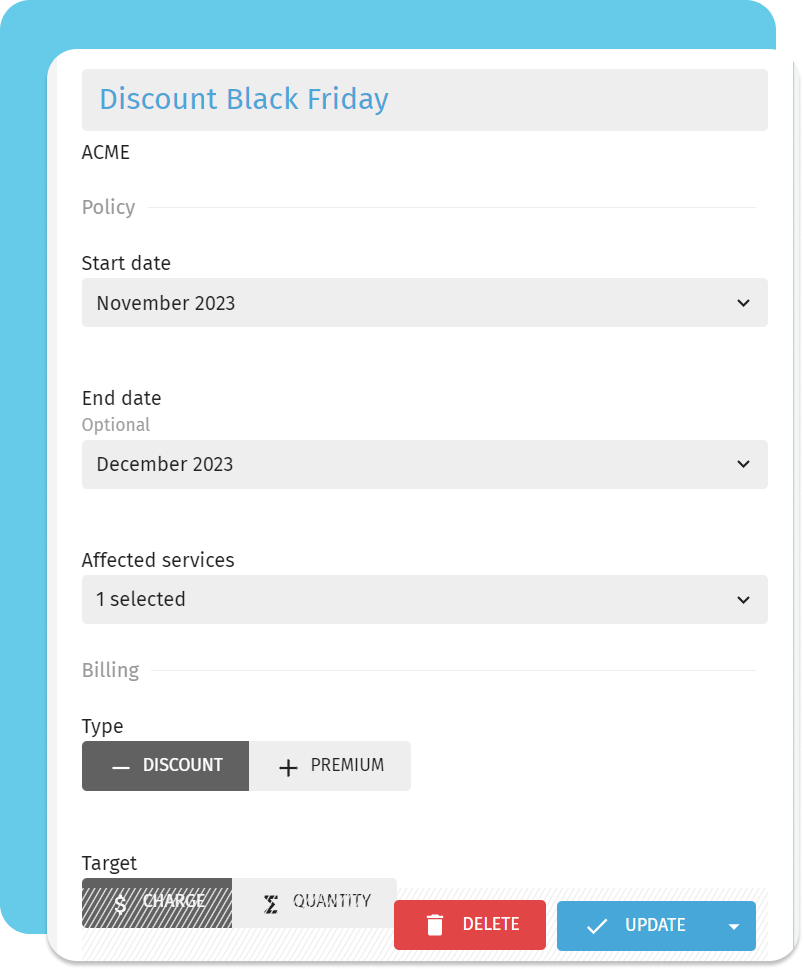The width and height of the screenshot is (803, 969).
Task: Click the End date chevron arrow
Action: (x=743, y=465)
